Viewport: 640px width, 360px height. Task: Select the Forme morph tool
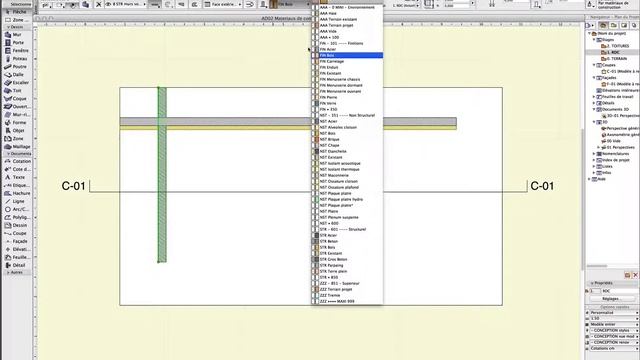tap(16, 122)
